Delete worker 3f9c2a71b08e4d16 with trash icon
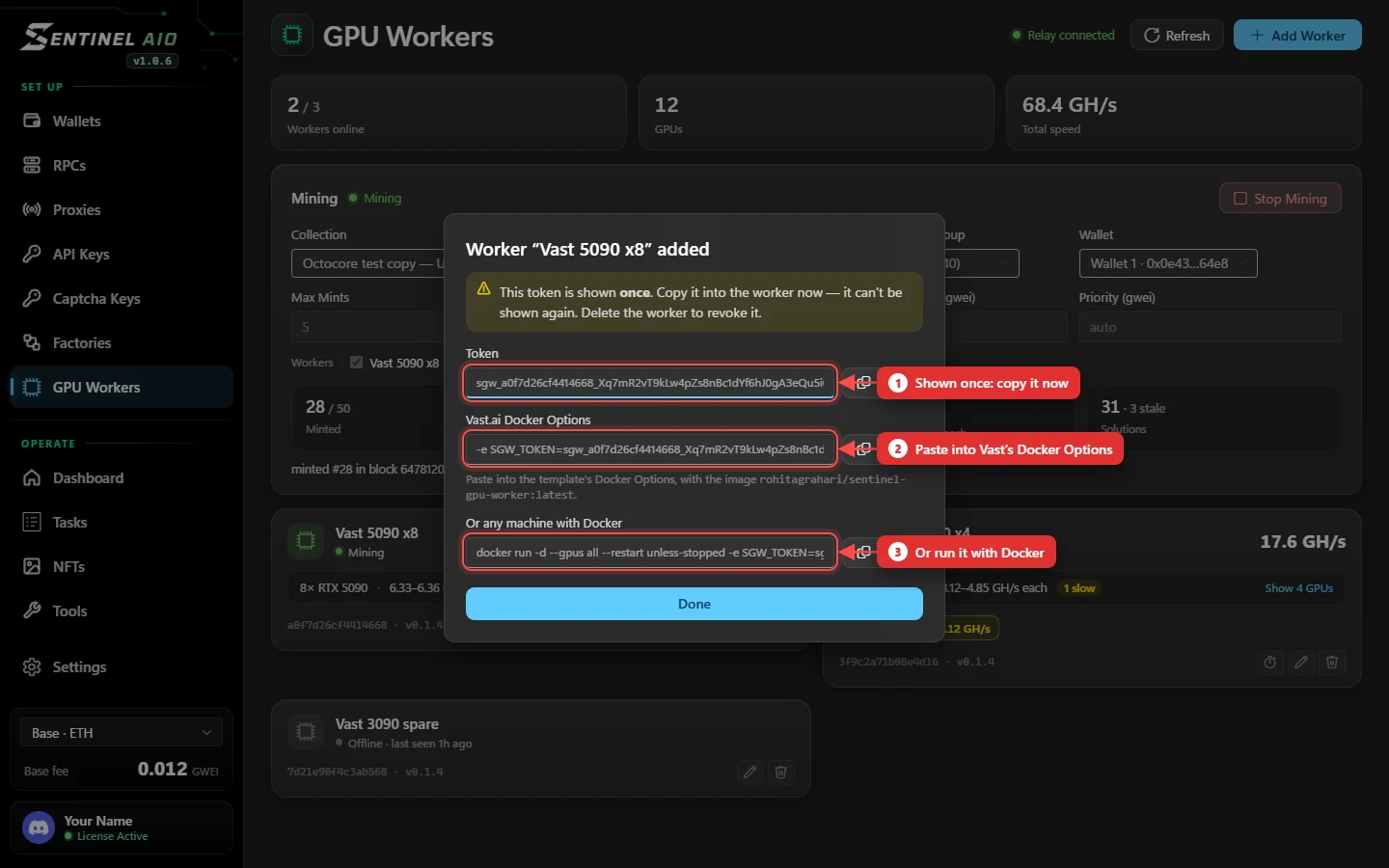This screenshot has width=1389, height=868. tap(1332, 662)
